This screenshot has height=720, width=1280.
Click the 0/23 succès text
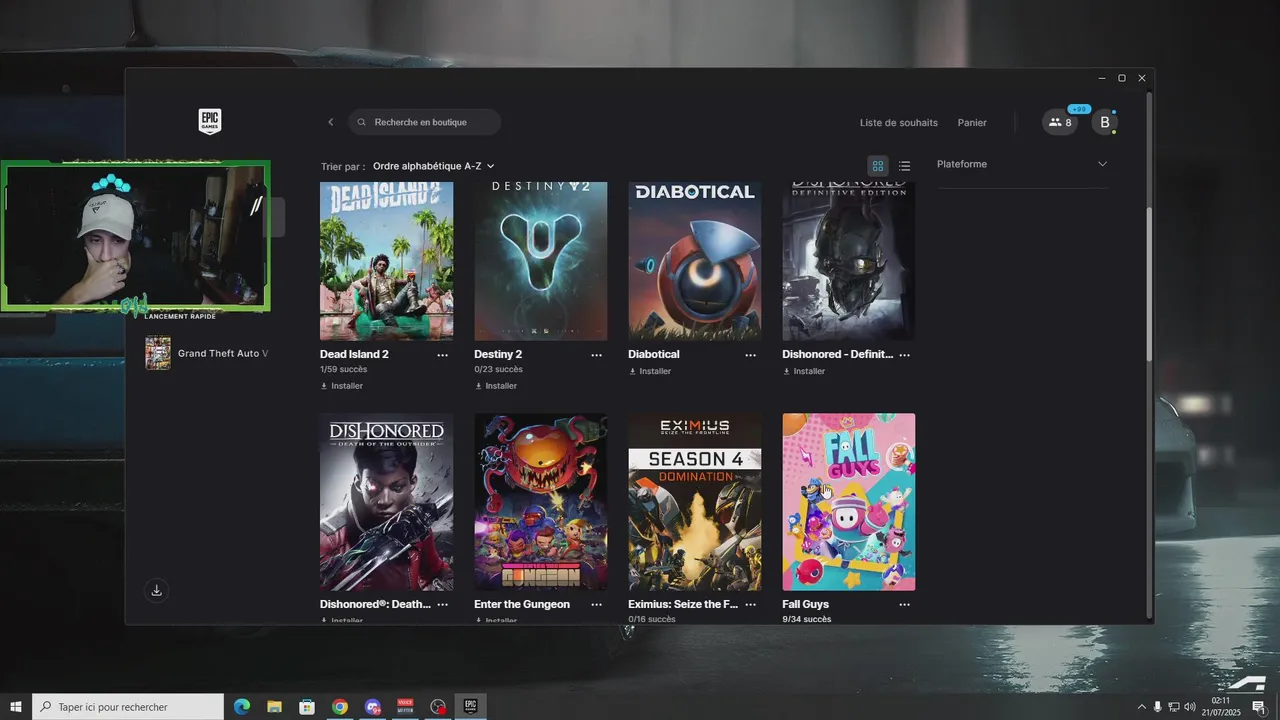coord(498,369)
